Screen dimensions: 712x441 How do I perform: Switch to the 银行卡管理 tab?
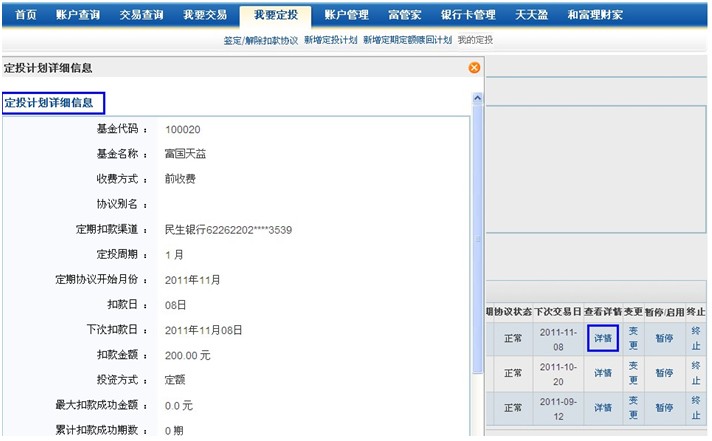(x=468, y=15)
